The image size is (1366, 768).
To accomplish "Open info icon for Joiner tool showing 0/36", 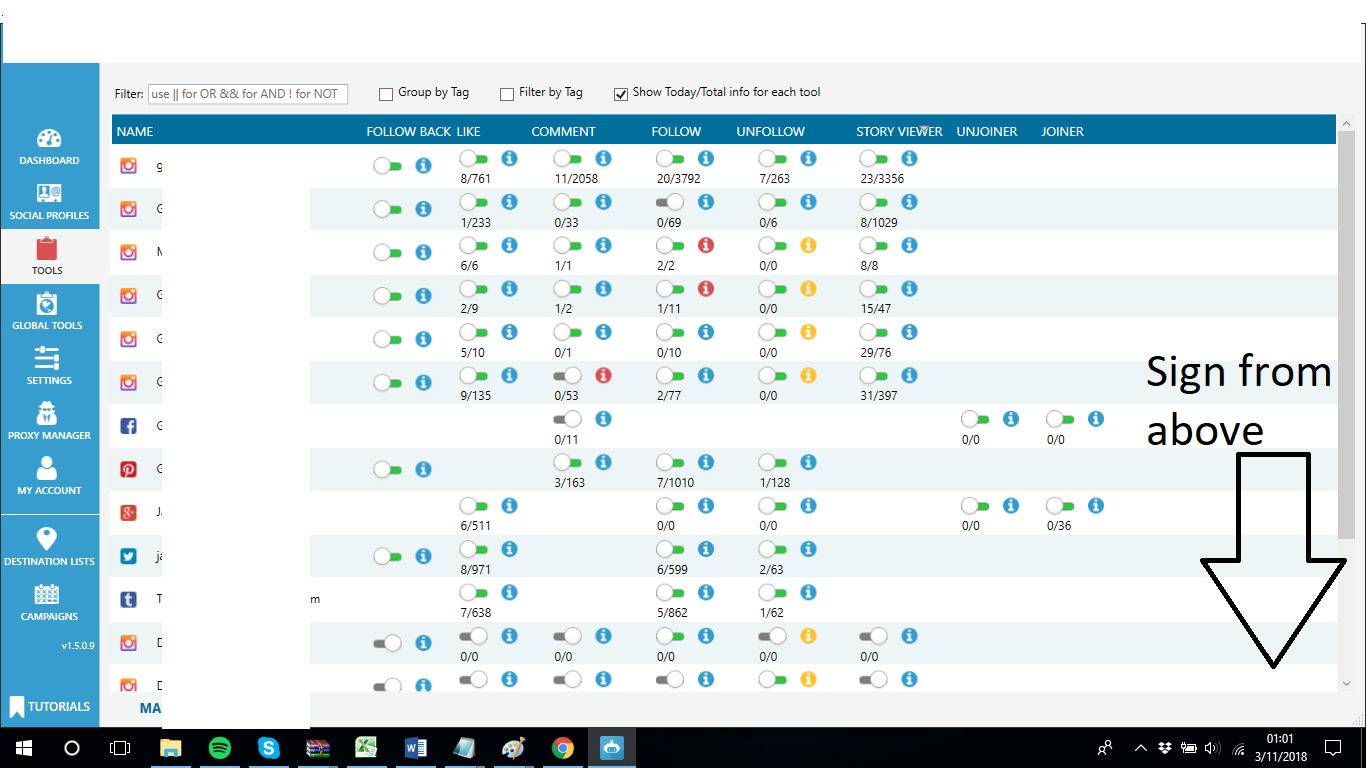I will [1095, 506].
